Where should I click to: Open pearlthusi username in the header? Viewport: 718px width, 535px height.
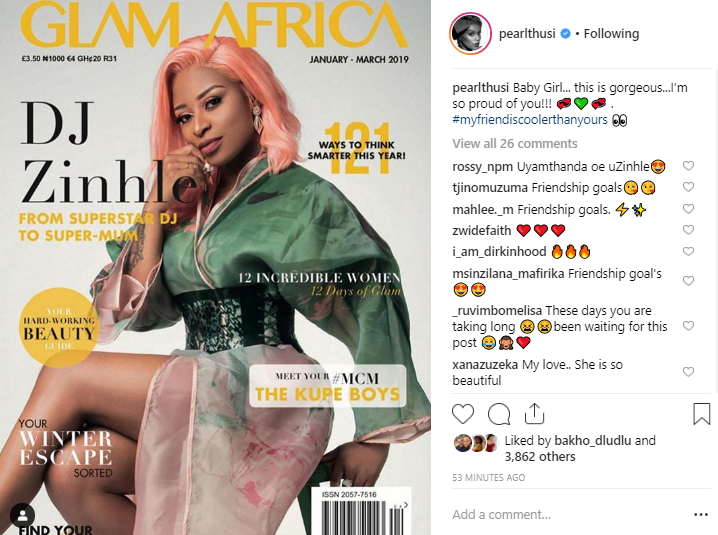pyautogui.click(x=527, y=33)
